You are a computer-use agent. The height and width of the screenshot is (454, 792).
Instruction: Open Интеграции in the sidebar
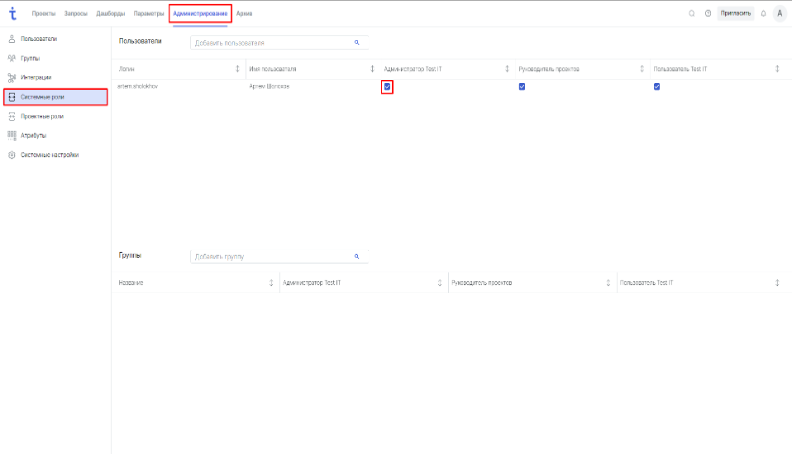[55, 77]
